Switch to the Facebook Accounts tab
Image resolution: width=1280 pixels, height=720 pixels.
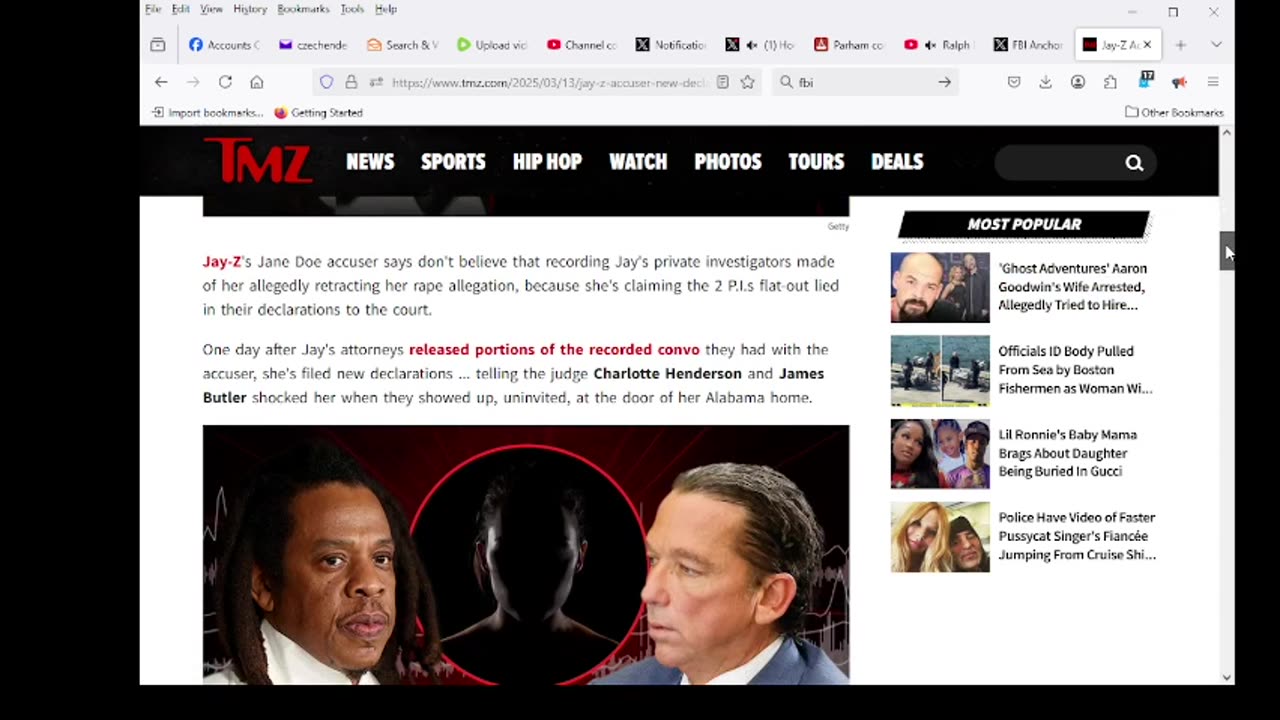pos(224,45)
